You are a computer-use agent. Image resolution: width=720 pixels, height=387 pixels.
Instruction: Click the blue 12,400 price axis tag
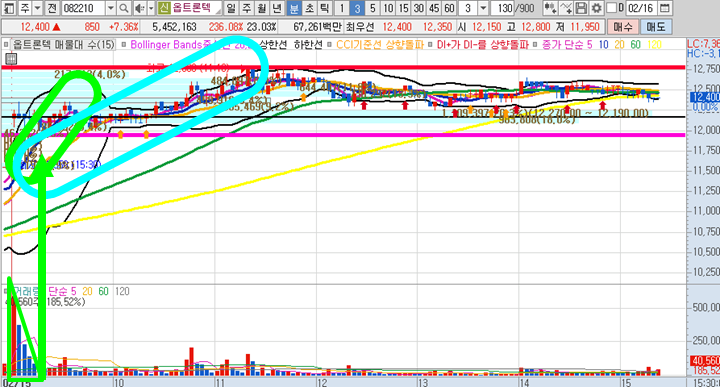click(x=705, y=97)
